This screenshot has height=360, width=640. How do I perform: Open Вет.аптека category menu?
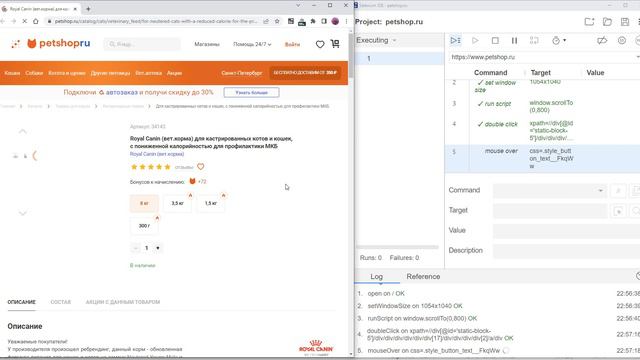149,73
